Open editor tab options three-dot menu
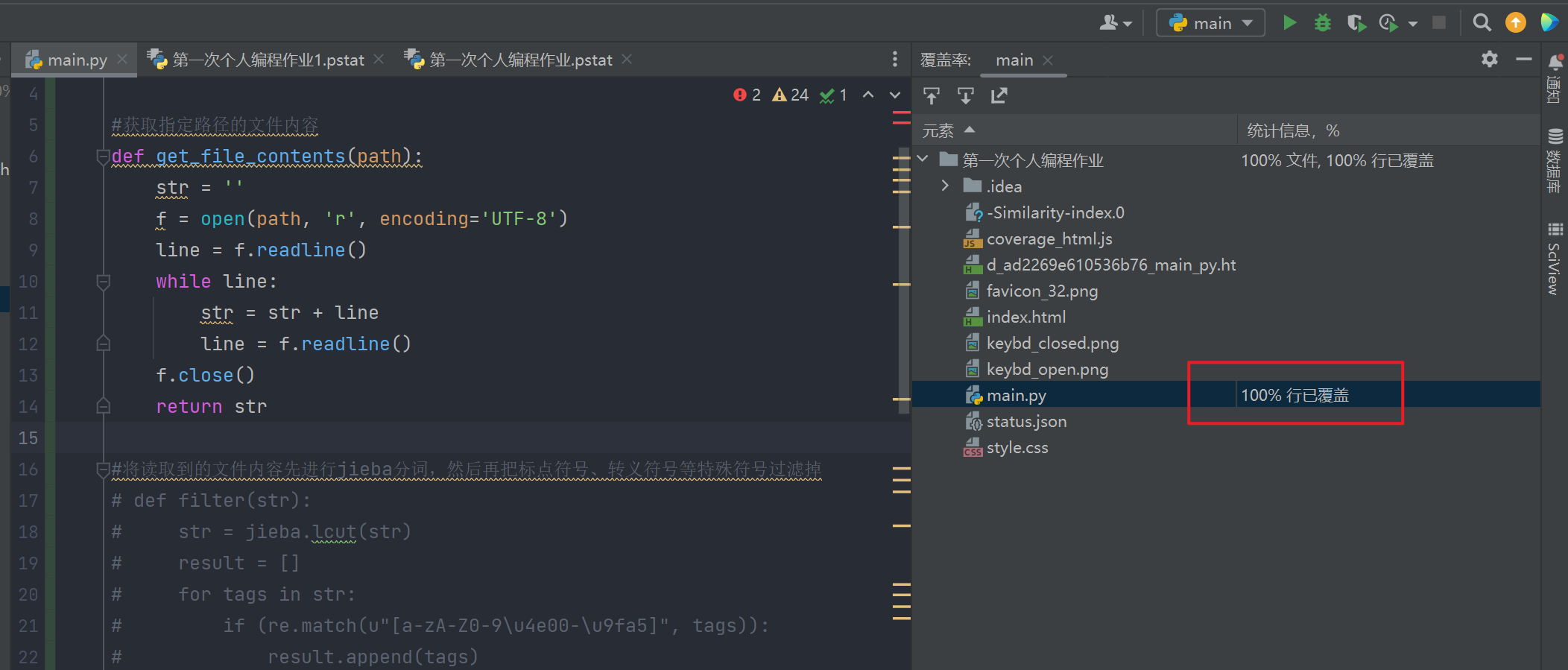The width and height of the screenshot is (1568, 670). pos(895,59)
